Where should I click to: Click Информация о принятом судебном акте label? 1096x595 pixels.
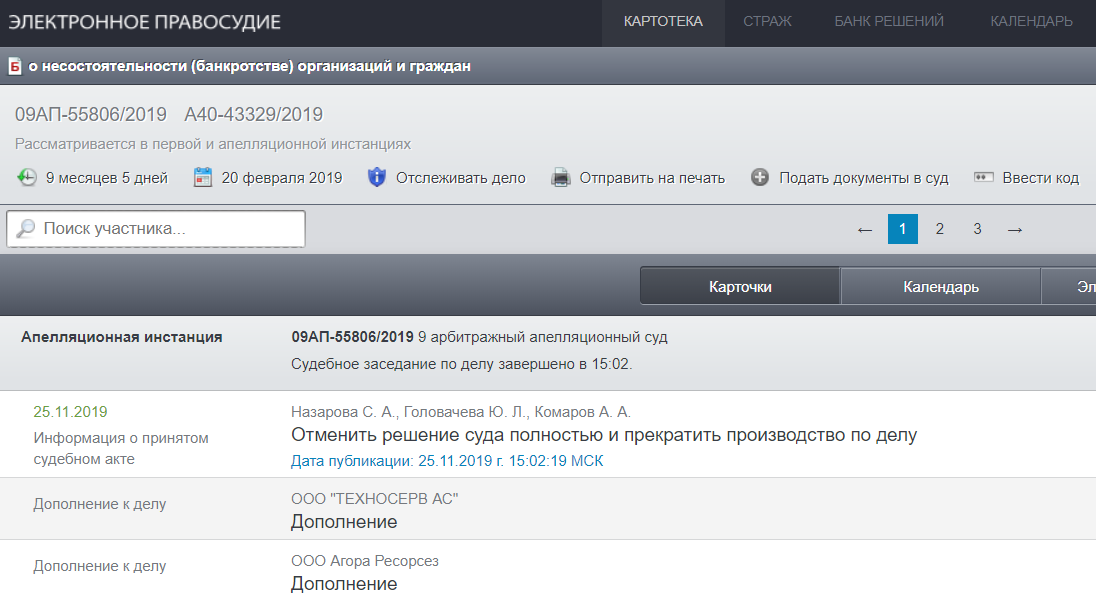click(121, 448)
